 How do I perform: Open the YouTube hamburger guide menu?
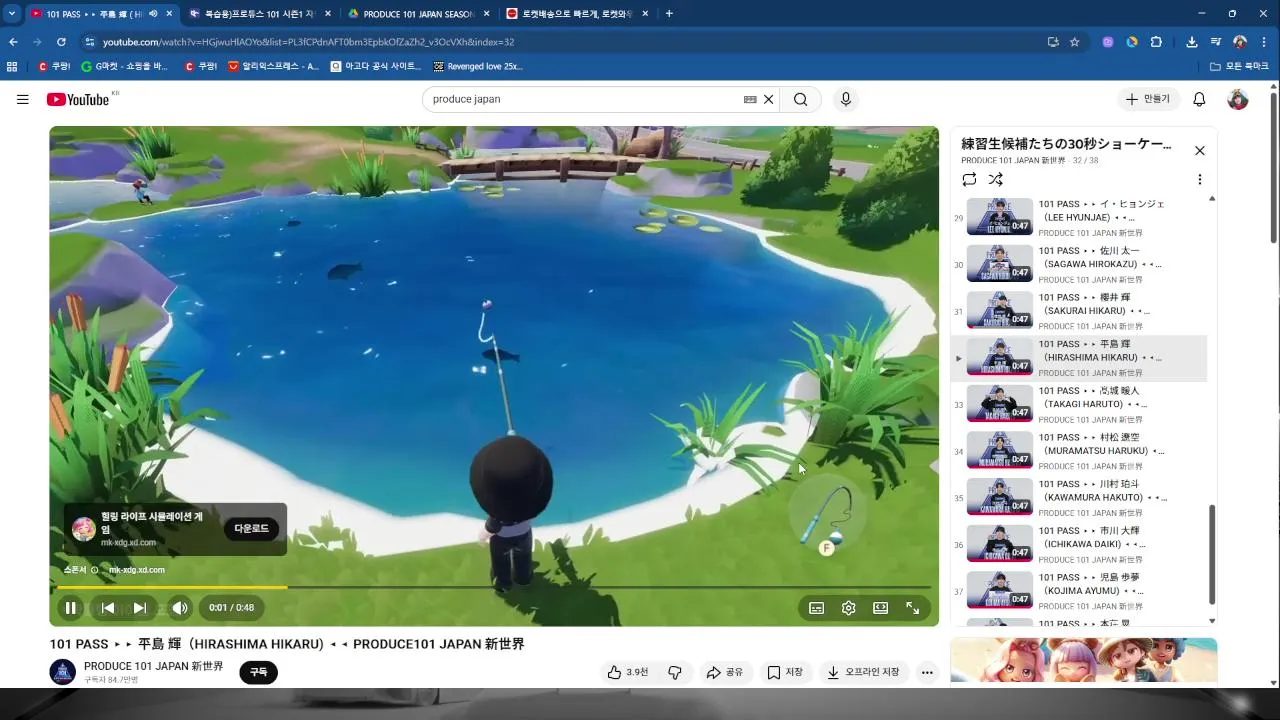tap(22, 99)
